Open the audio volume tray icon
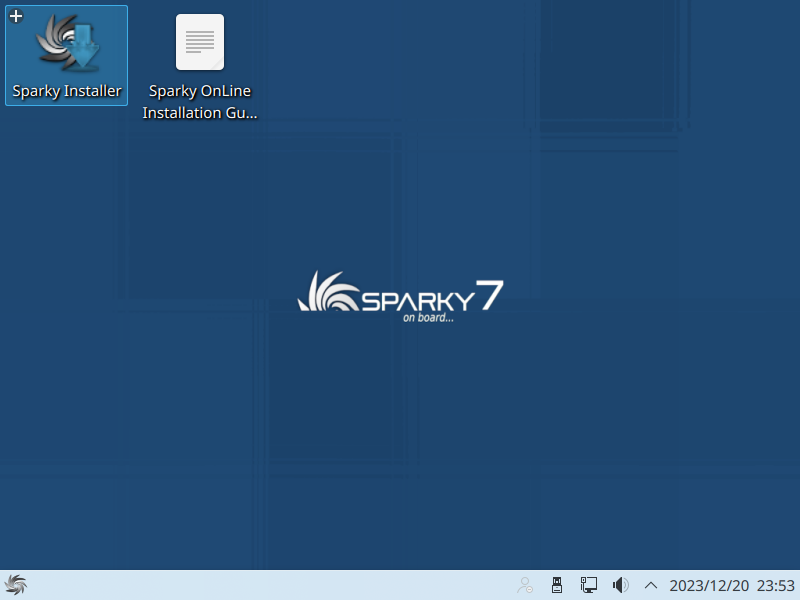The width and height of the screenshot is (800, 600). coord(620,585)
